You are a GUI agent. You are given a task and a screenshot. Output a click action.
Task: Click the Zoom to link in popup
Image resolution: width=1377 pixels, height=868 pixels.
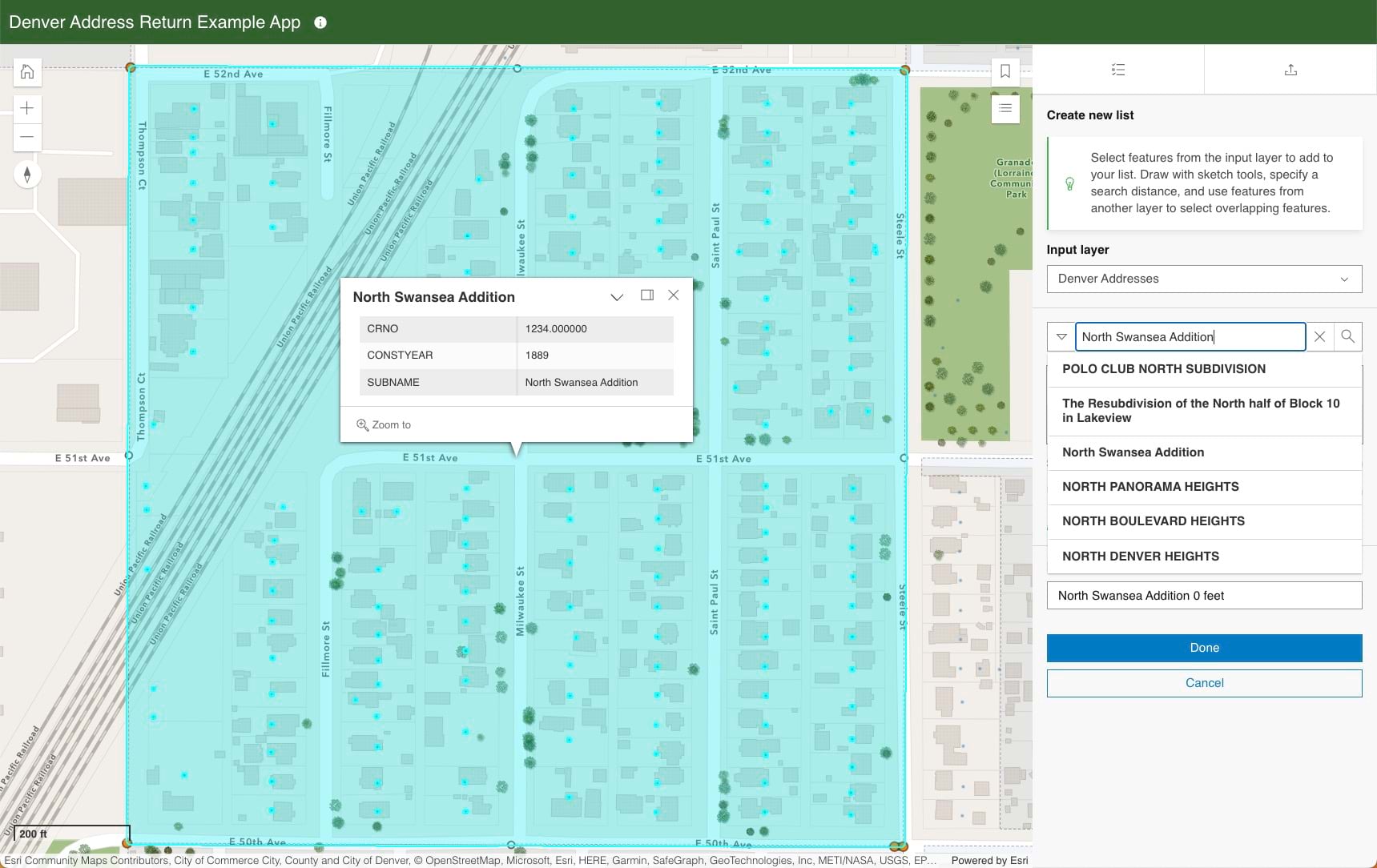390,424
